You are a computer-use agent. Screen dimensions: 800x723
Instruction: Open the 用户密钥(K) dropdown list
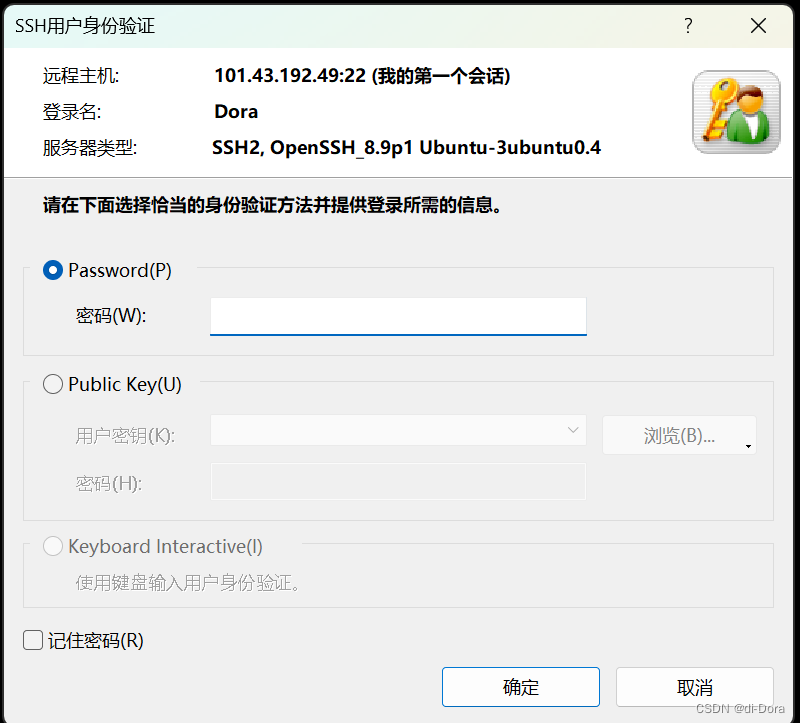(x=398, y=430)
